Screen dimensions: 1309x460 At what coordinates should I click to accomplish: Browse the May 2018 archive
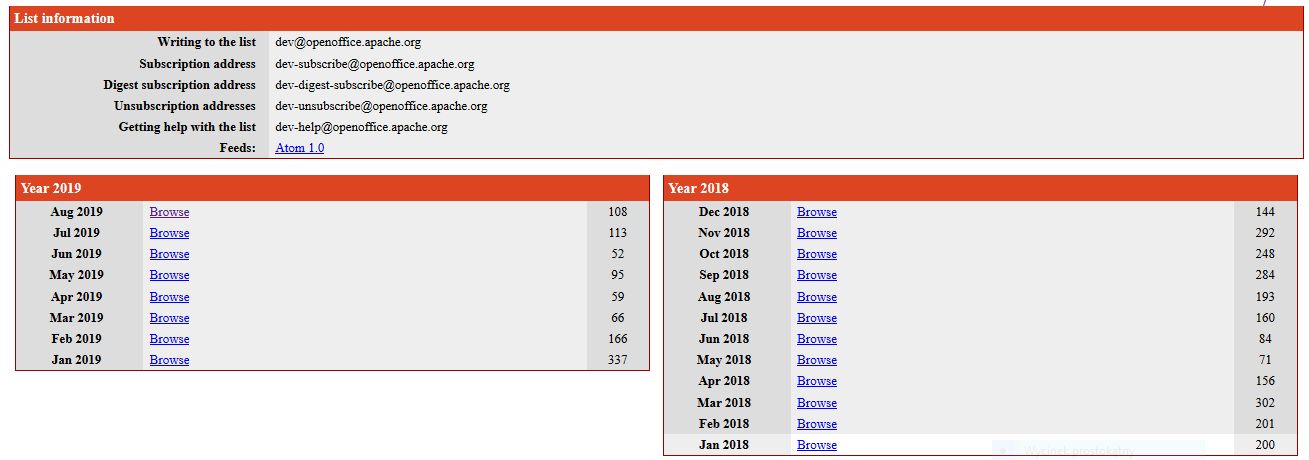(817, 360)
